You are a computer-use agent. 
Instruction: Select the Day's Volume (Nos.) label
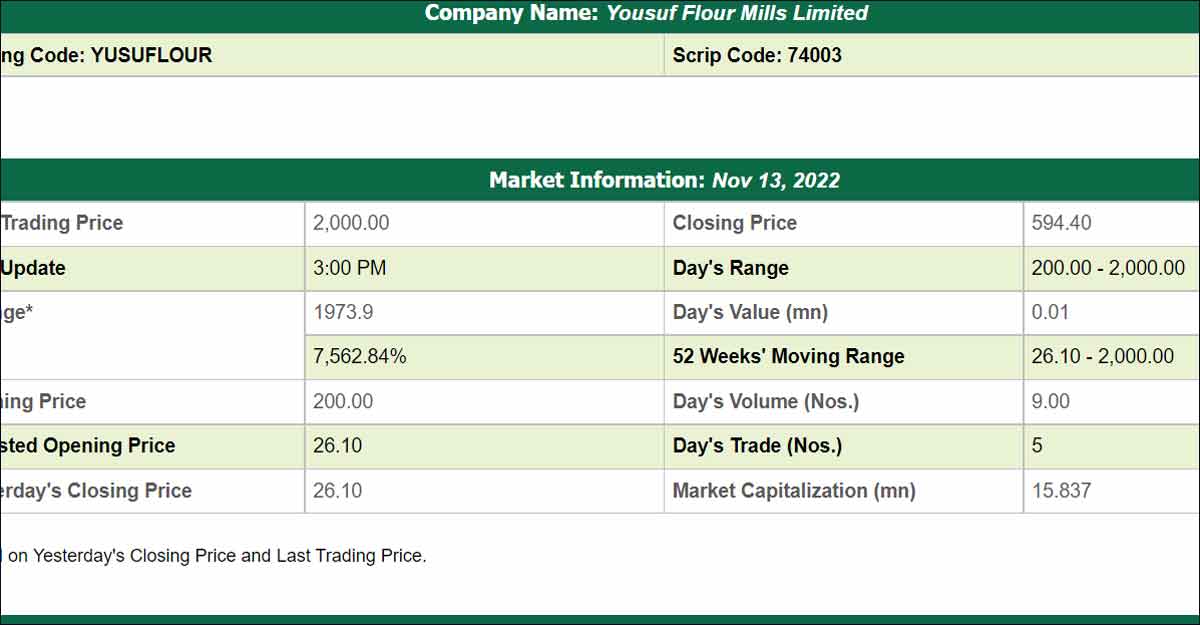click(765, 402)
